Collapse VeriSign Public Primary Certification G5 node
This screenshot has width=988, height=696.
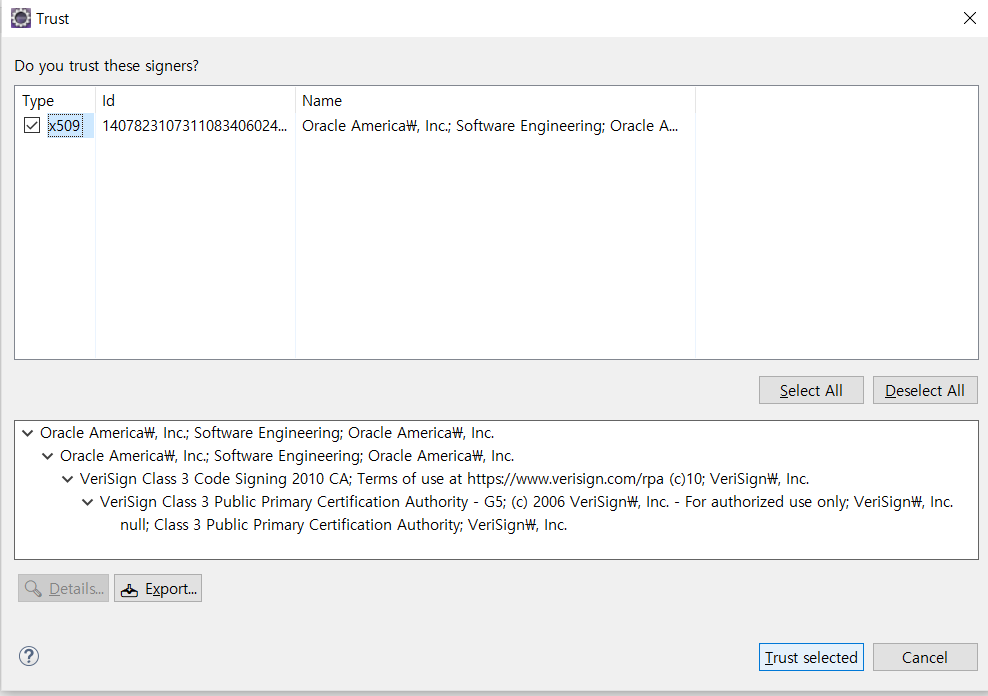point(88,502)
